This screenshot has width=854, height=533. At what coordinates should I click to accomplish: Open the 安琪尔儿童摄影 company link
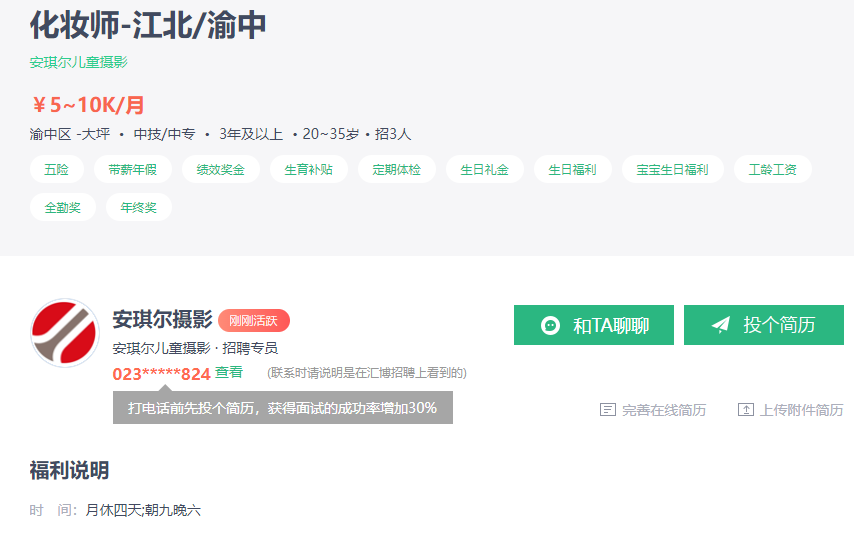tap(78, 62)
